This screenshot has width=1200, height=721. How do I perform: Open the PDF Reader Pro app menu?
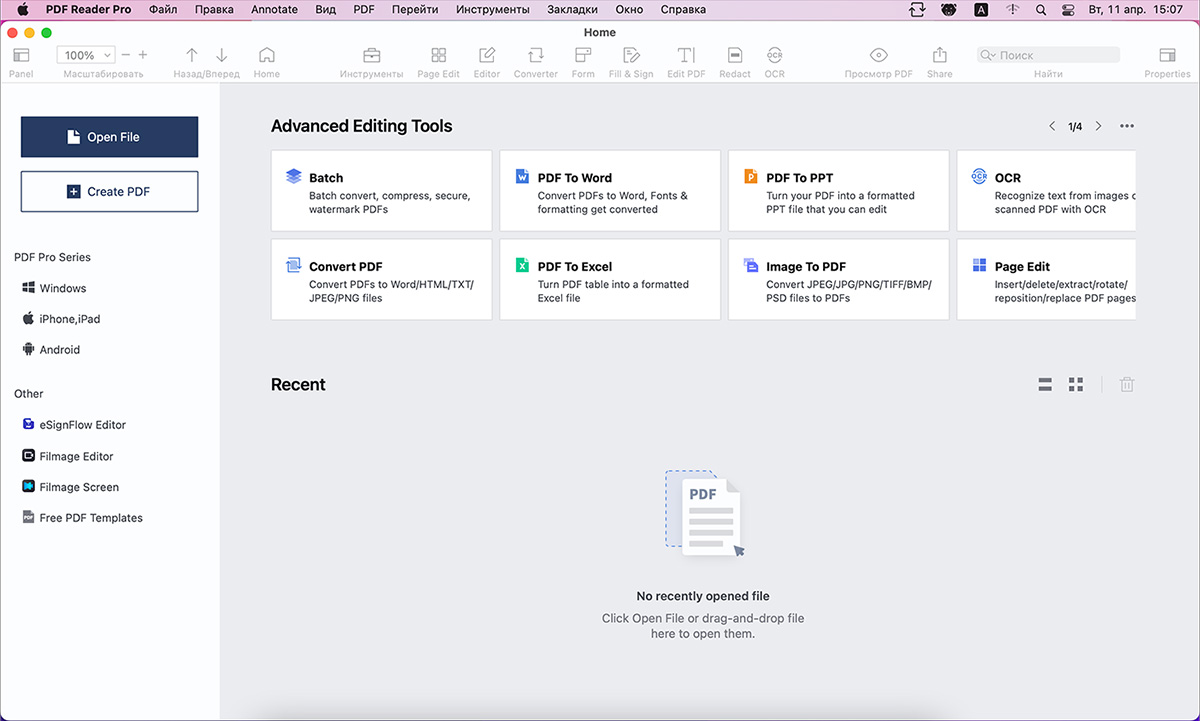tap(88, 9)
